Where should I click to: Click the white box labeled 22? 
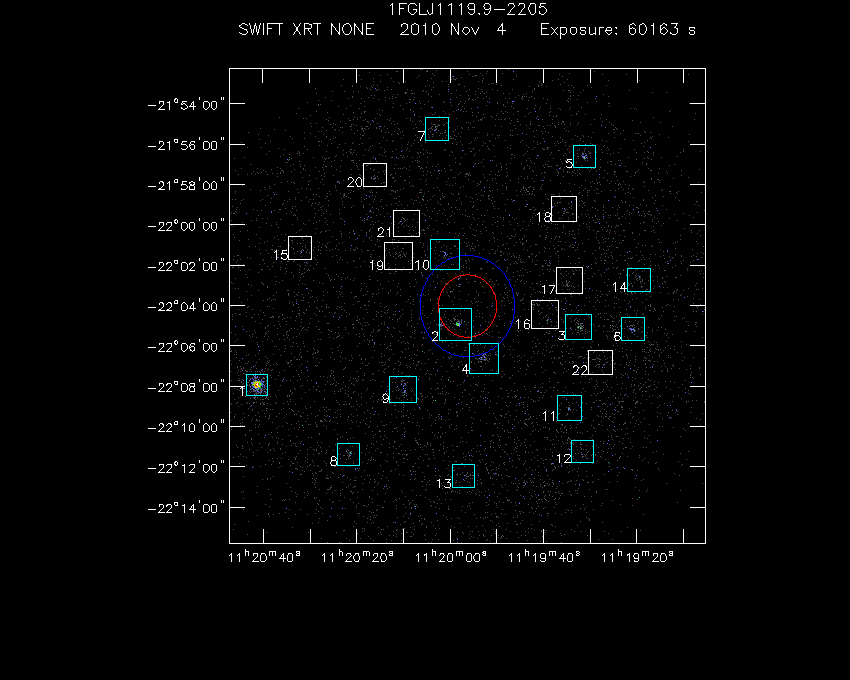pos(600,362)
